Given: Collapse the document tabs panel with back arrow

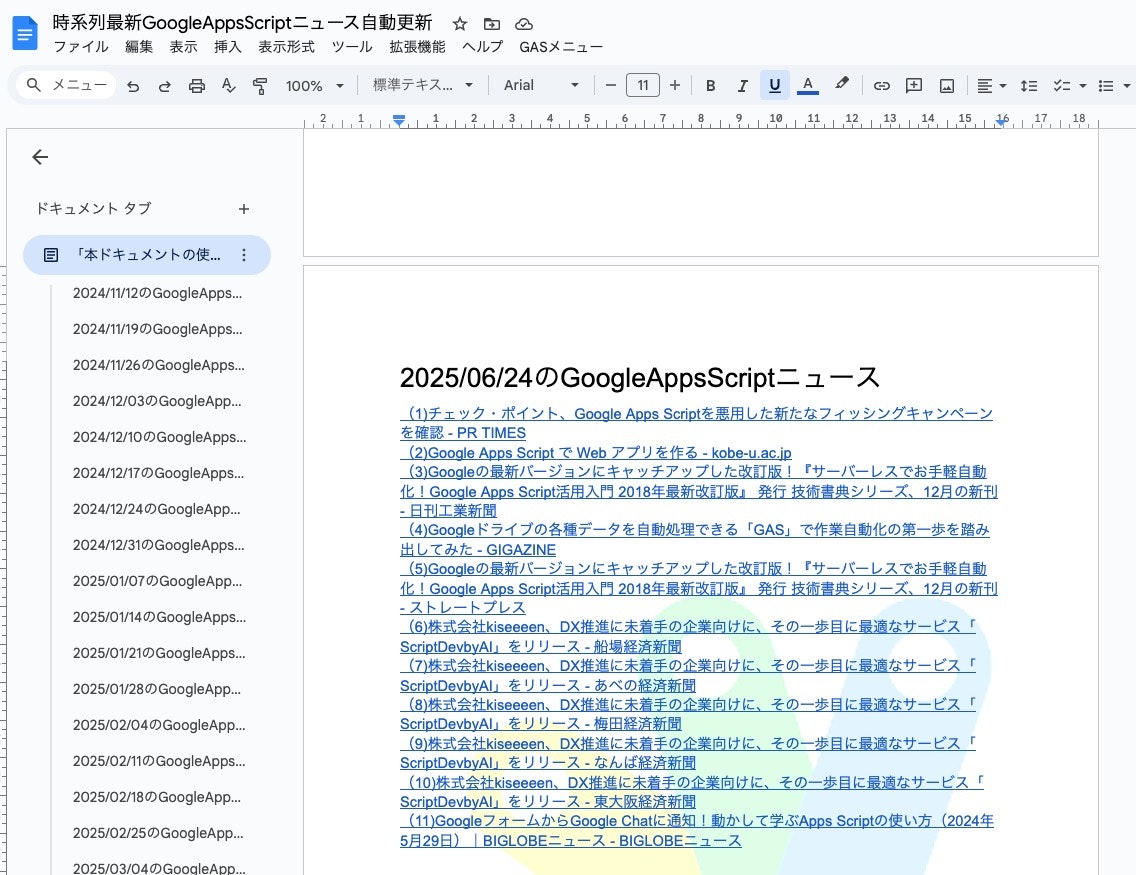Looking at the screenshot, I should (40, 157).
